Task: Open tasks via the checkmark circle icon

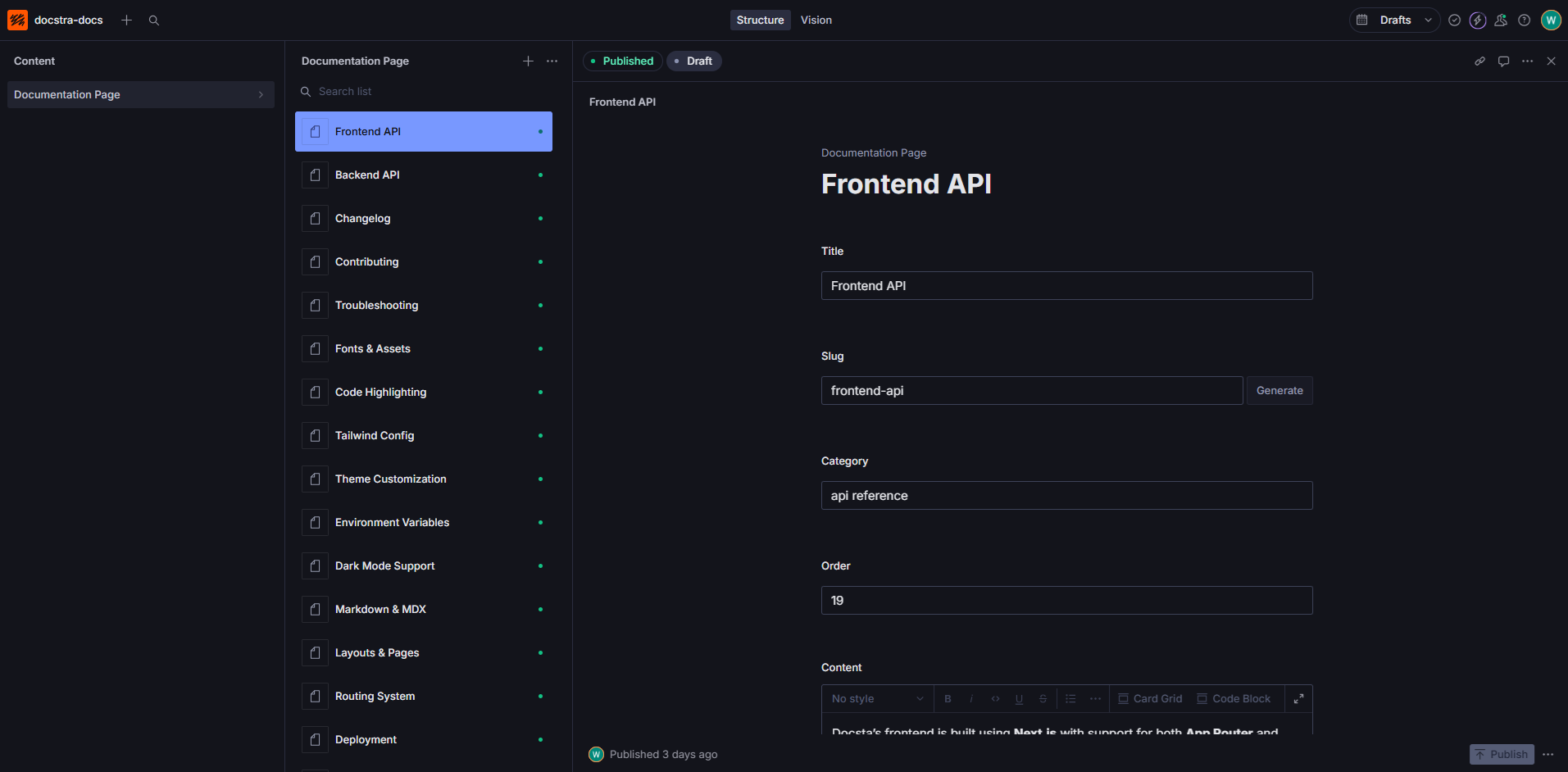Action: click(x=1454, y=20)
